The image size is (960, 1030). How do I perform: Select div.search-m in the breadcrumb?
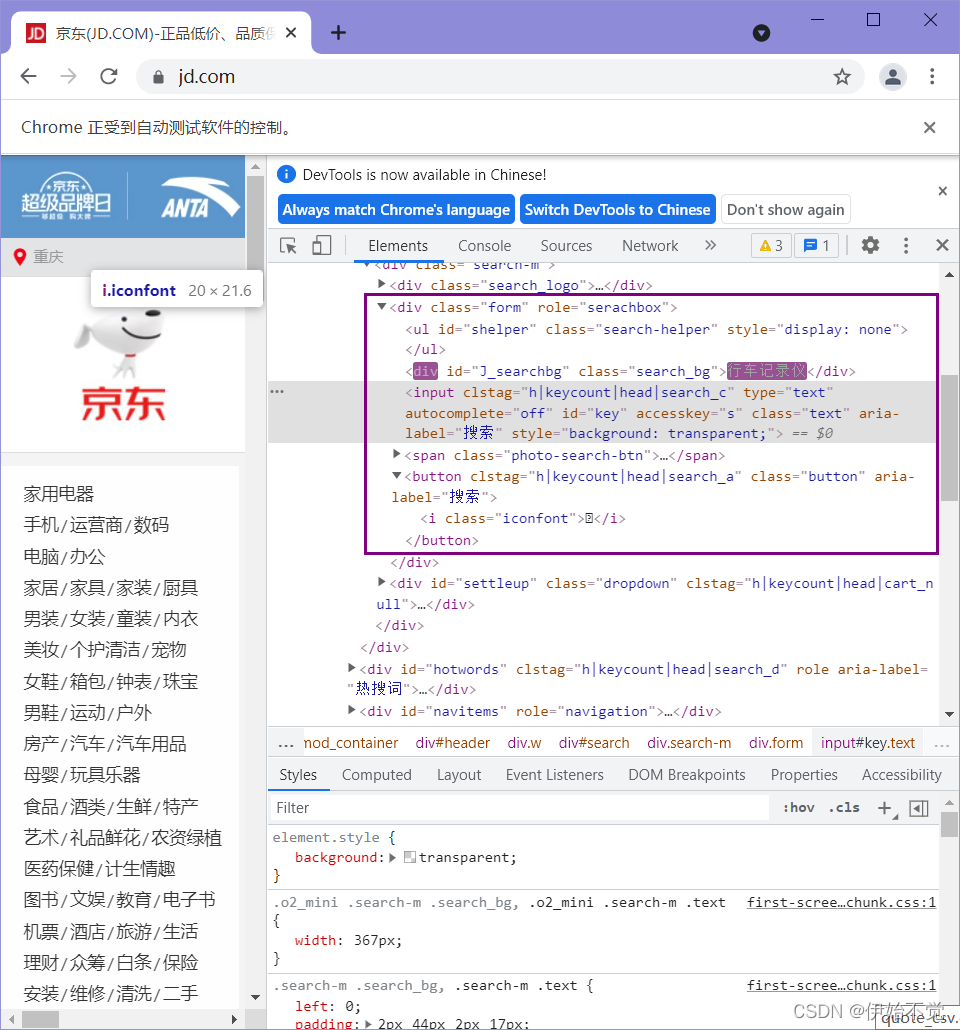coord(689,743)
